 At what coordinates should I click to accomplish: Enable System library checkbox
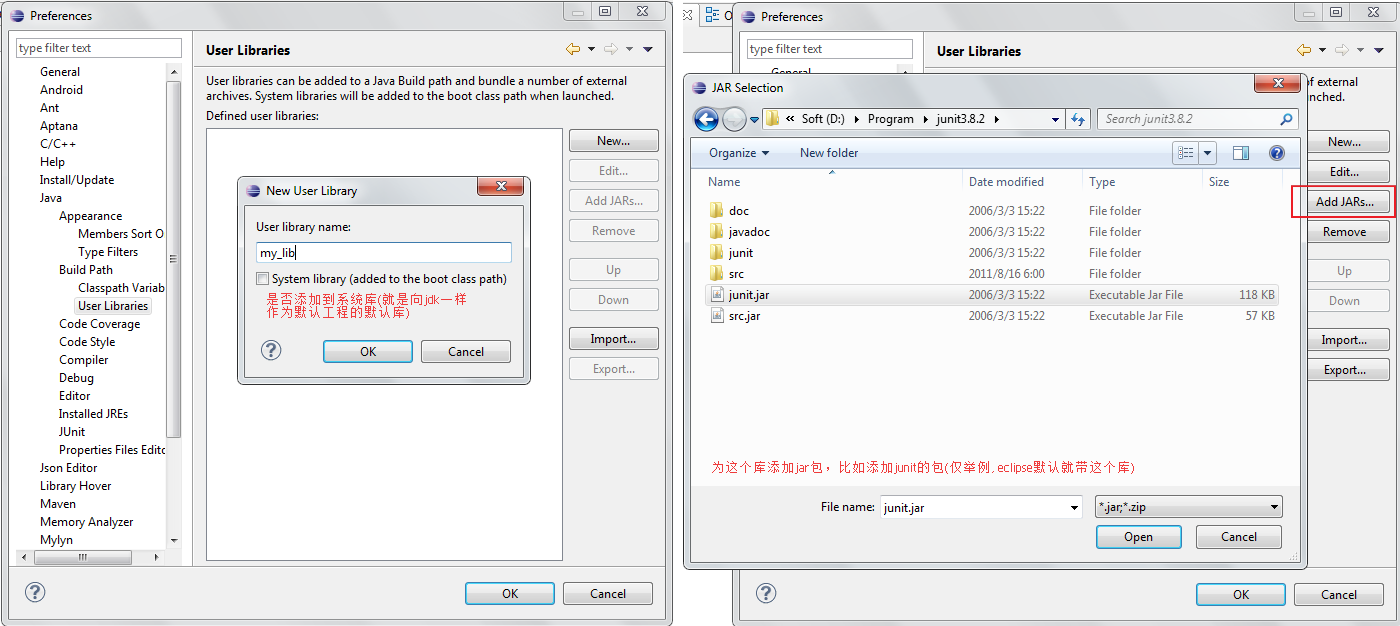pos(262,279)
